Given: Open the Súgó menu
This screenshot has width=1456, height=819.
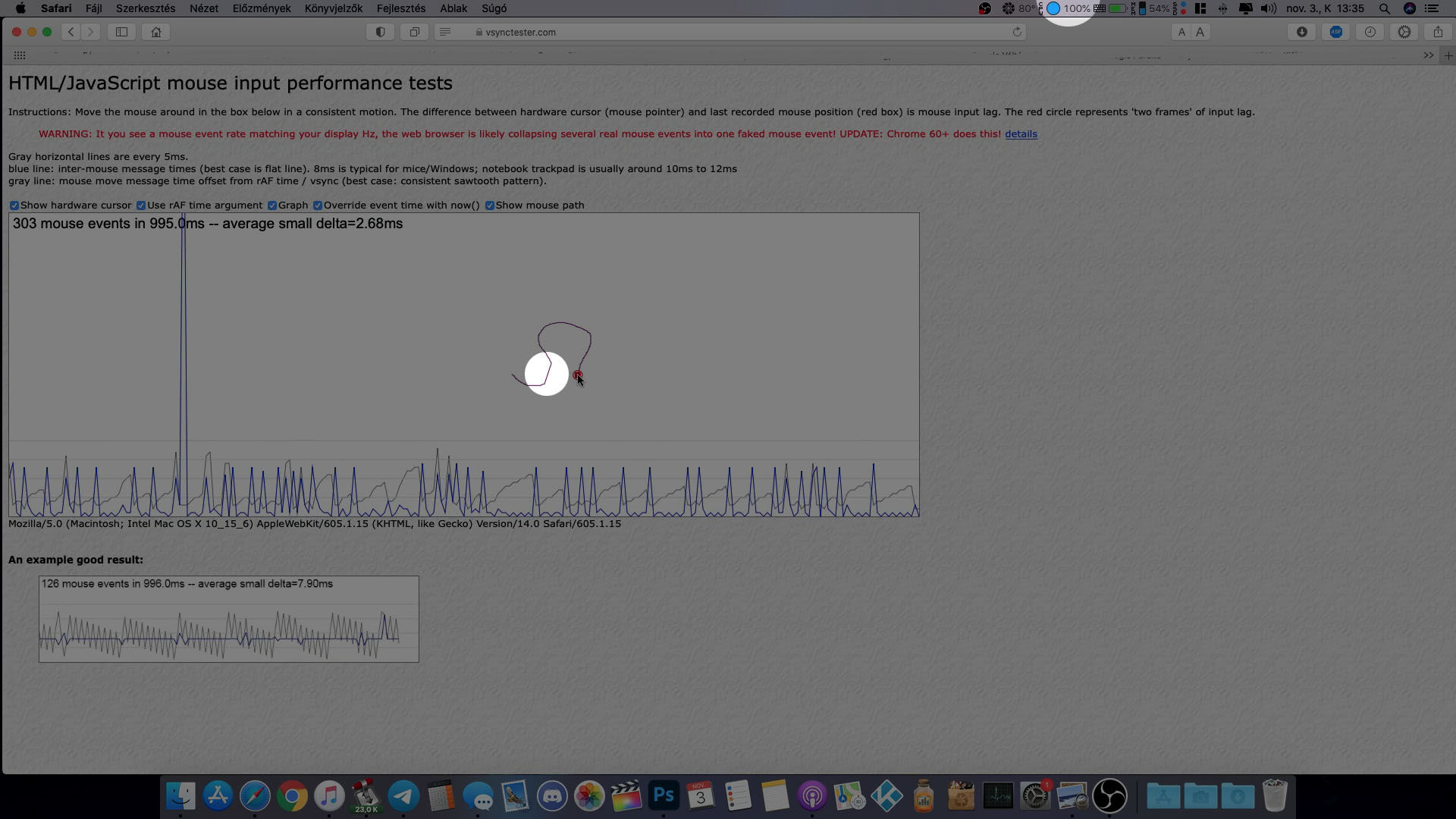Looking at the screenshot, I should (x=494, y=8).
